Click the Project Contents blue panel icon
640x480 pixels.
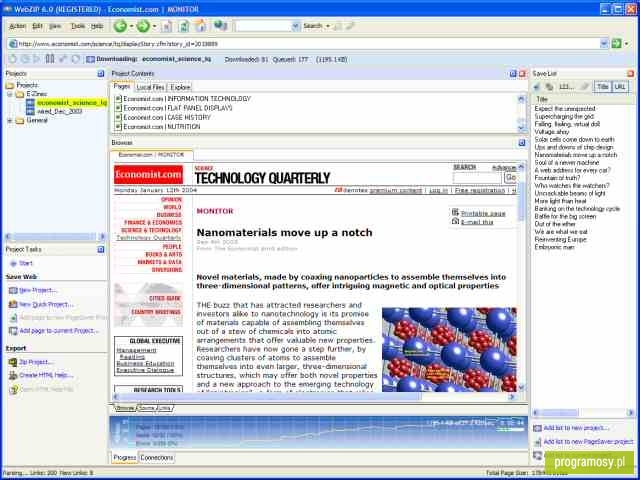click(x=513, y=73)
